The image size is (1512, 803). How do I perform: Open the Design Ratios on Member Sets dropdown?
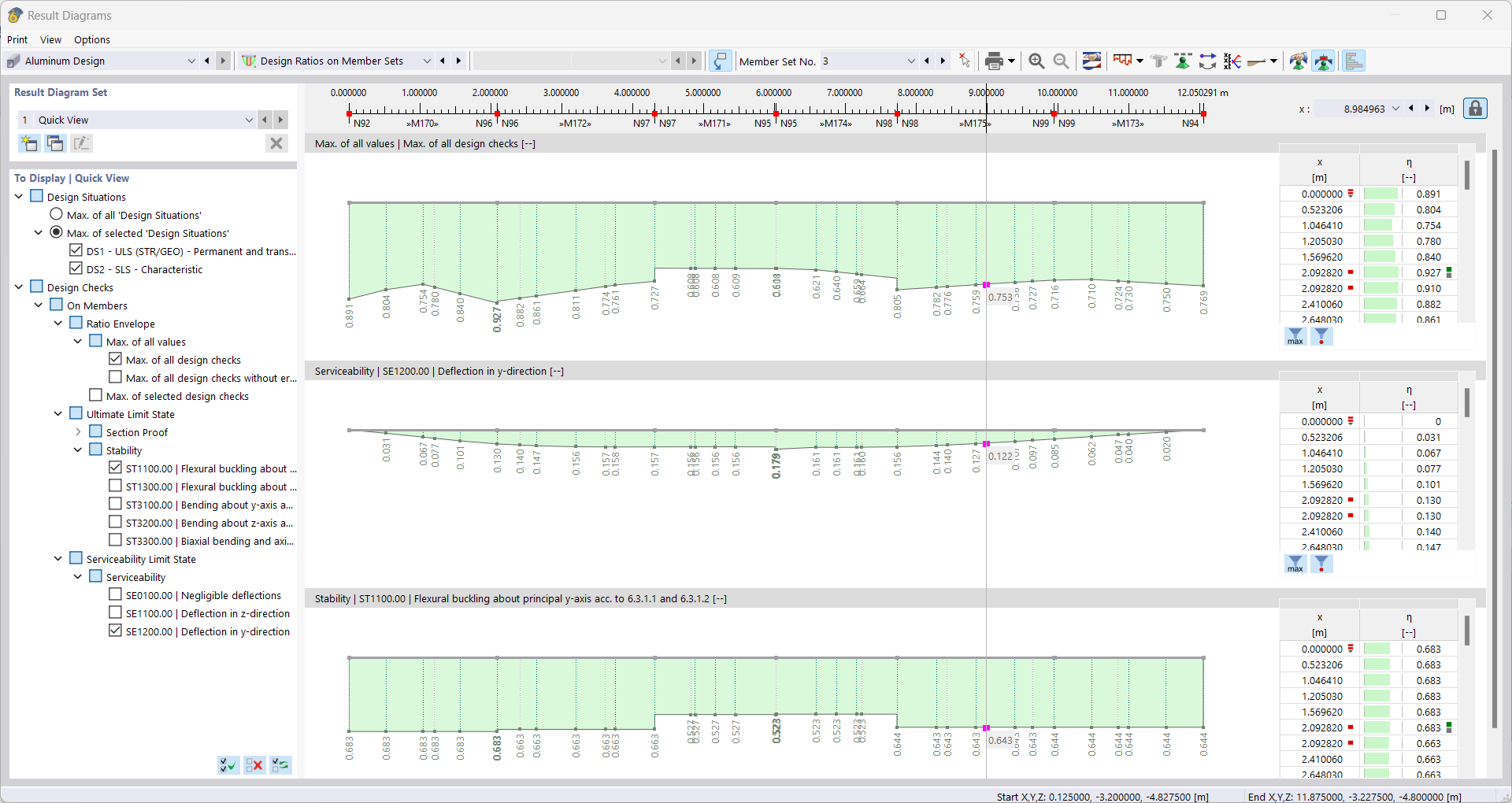pyautogui.click(x=427, y=61)
